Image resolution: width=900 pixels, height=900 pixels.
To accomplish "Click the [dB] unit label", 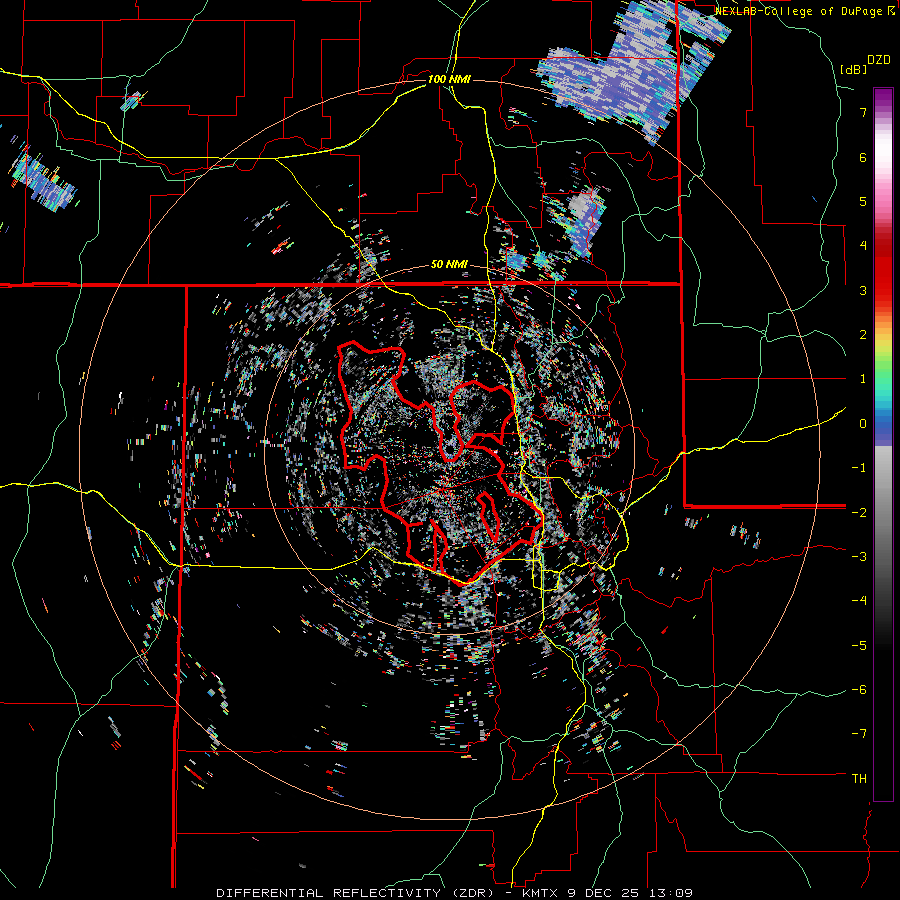I will click(x=852, y=69).
